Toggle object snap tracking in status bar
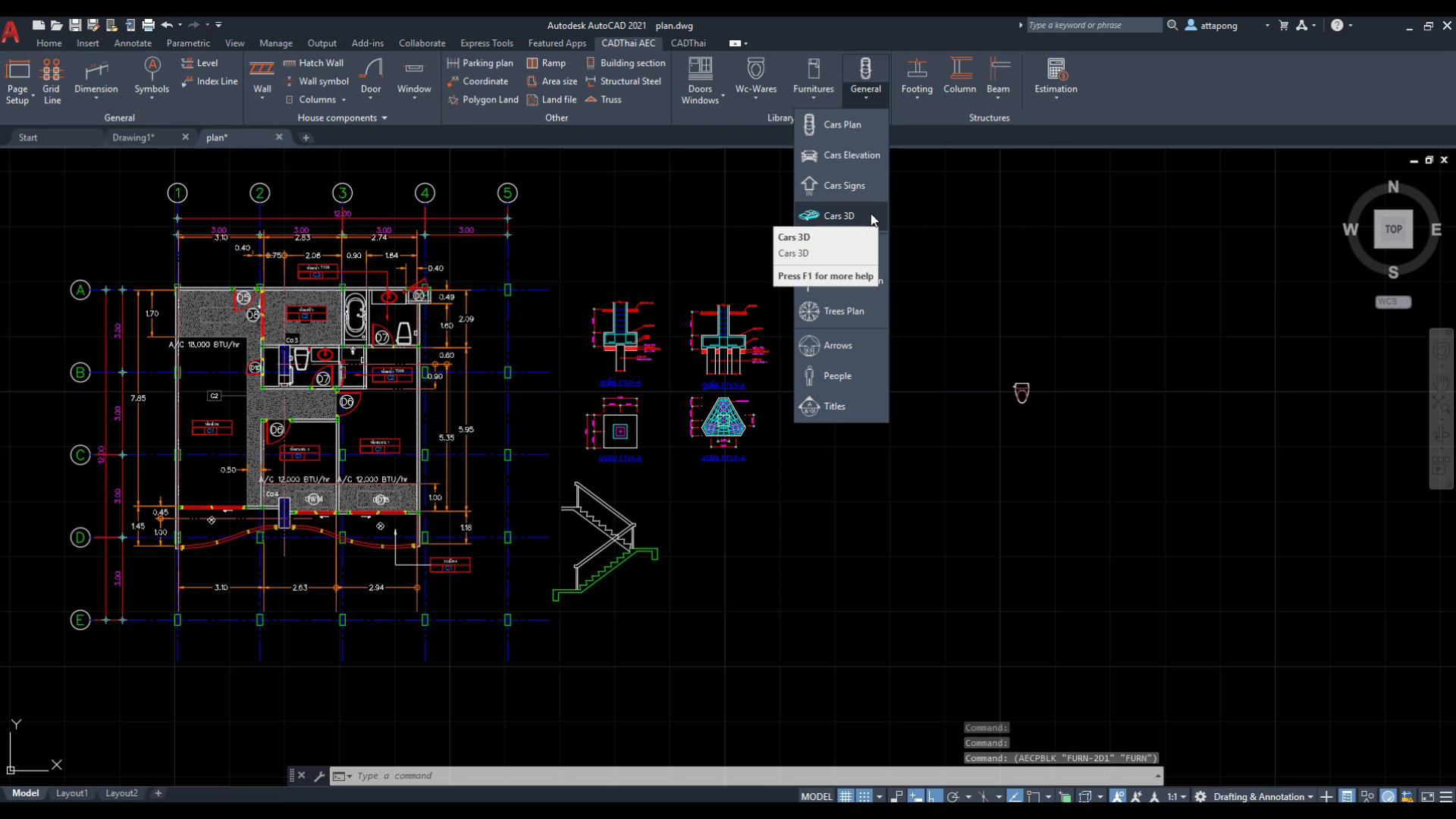Viewport: 1456px width, 819px height. coord(1015,796)
